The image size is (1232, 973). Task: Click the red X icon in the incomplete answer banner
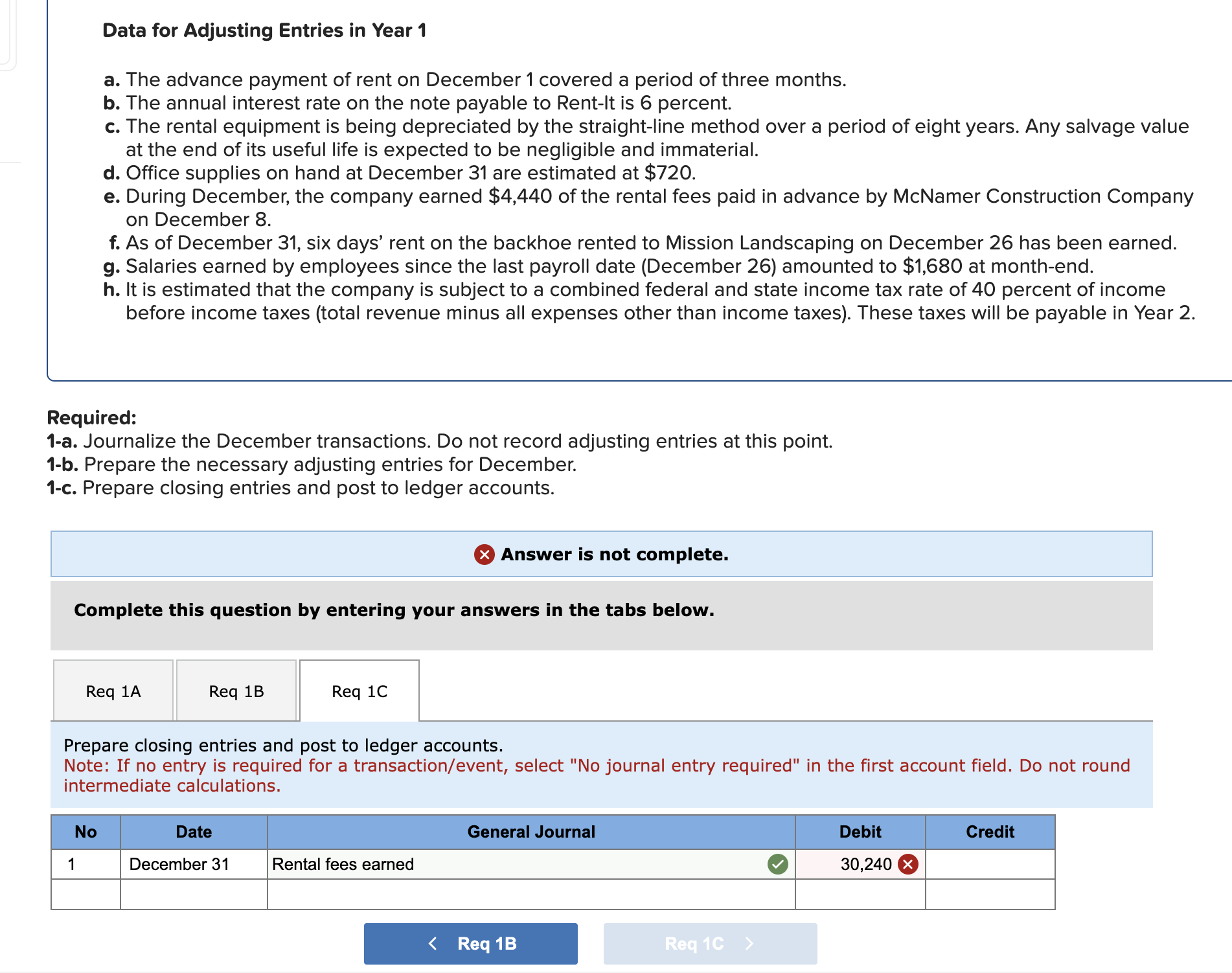pos(484,555)
